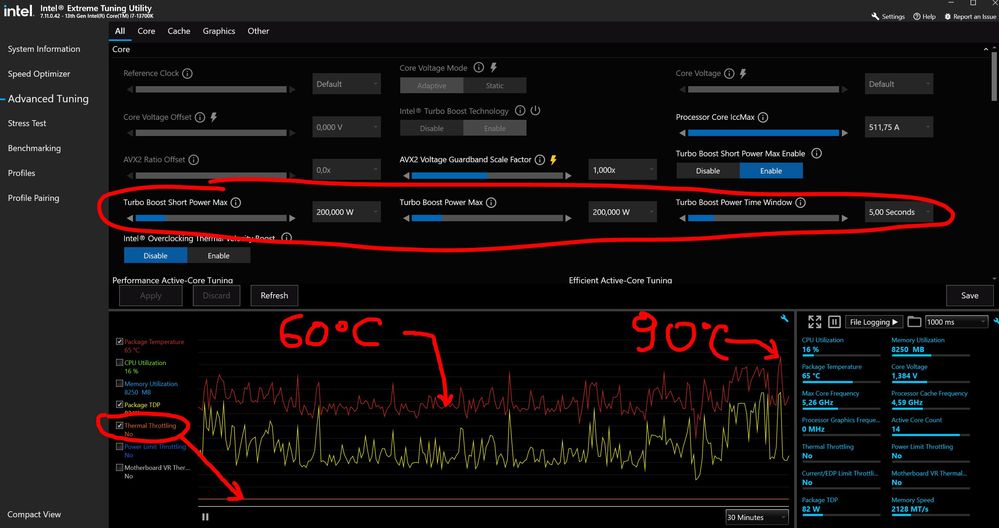This screenshot has width=999, height=528.
Task: Open Core Voltage Default dropdown
Action: [x=899, y=84]
